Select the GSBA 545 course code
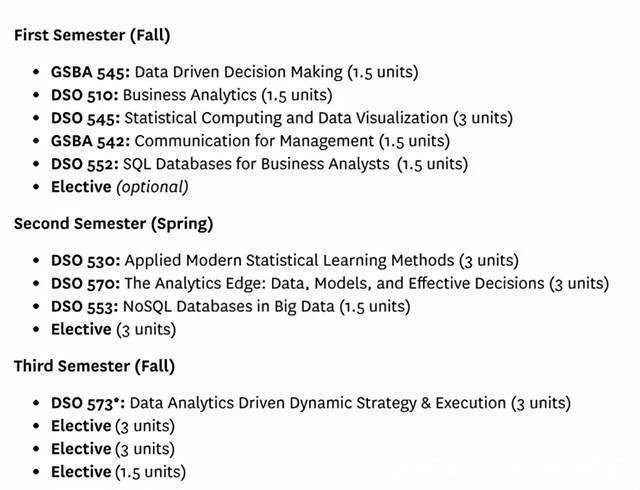This screenshot has height=490, width=640. 90,72
